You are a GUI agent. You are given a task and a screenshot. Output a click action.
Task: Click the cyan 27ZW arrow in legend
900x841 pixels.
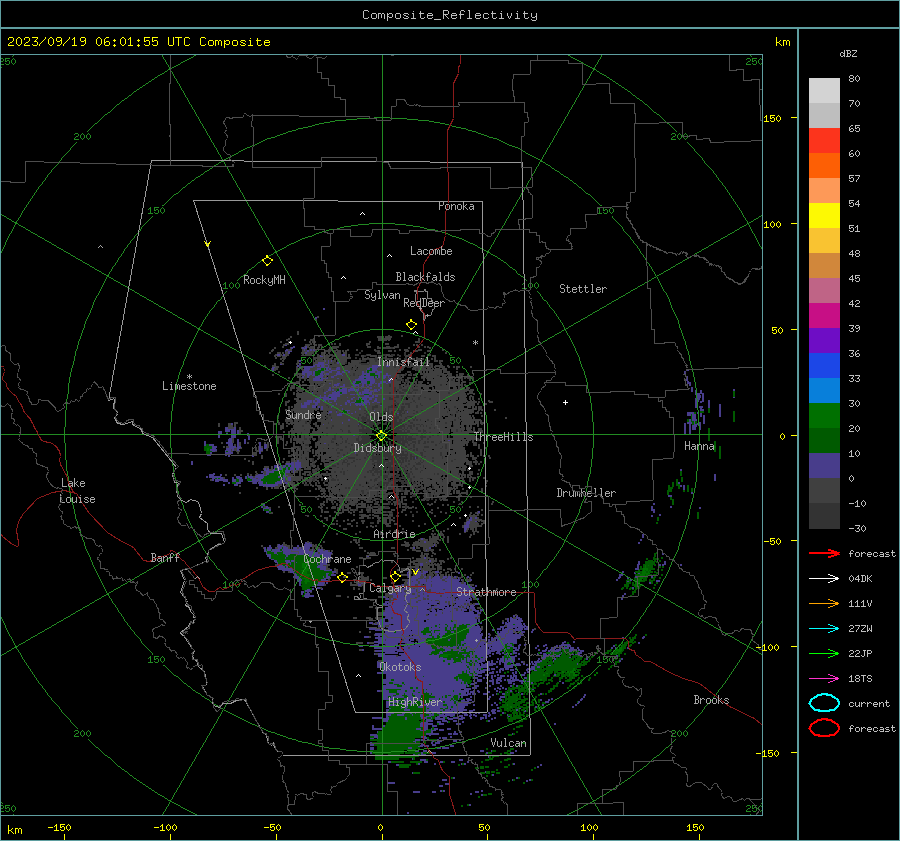pyautogui.click(x=824, y=629)
